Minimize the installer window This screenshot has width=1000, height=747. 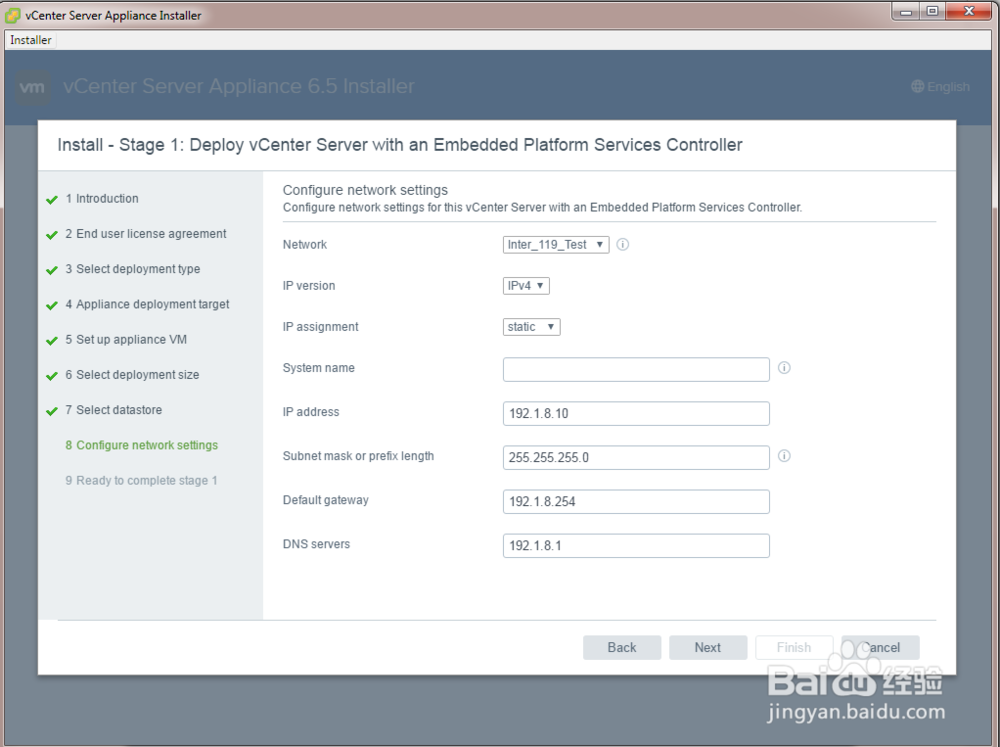(x=906, y=11)
